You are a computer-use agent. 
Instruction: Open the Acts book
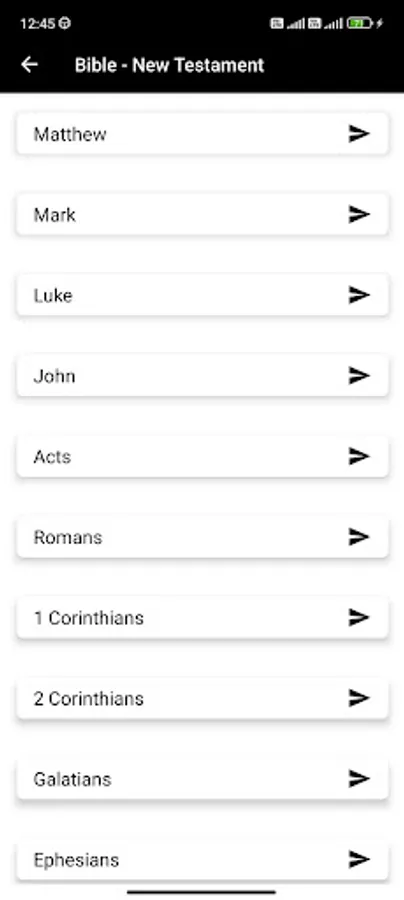point(203,456)
